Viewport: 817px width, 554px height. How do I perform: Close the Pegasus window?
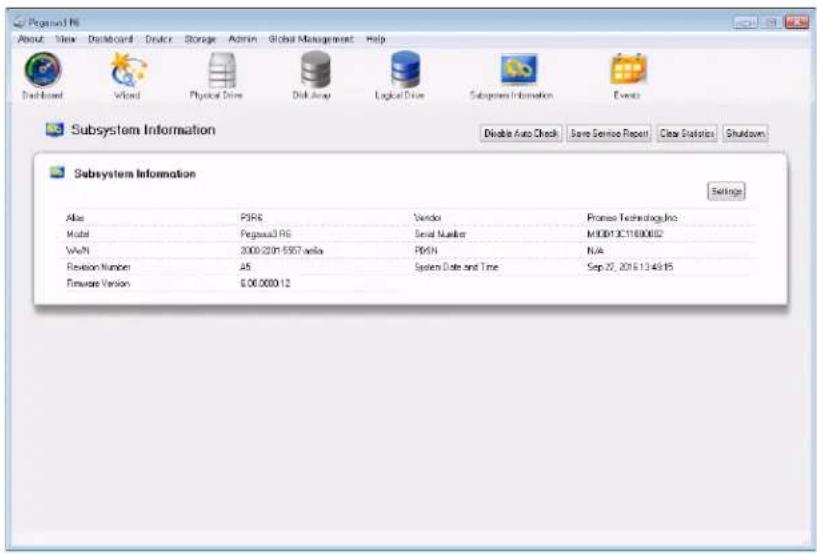point(797,22)
